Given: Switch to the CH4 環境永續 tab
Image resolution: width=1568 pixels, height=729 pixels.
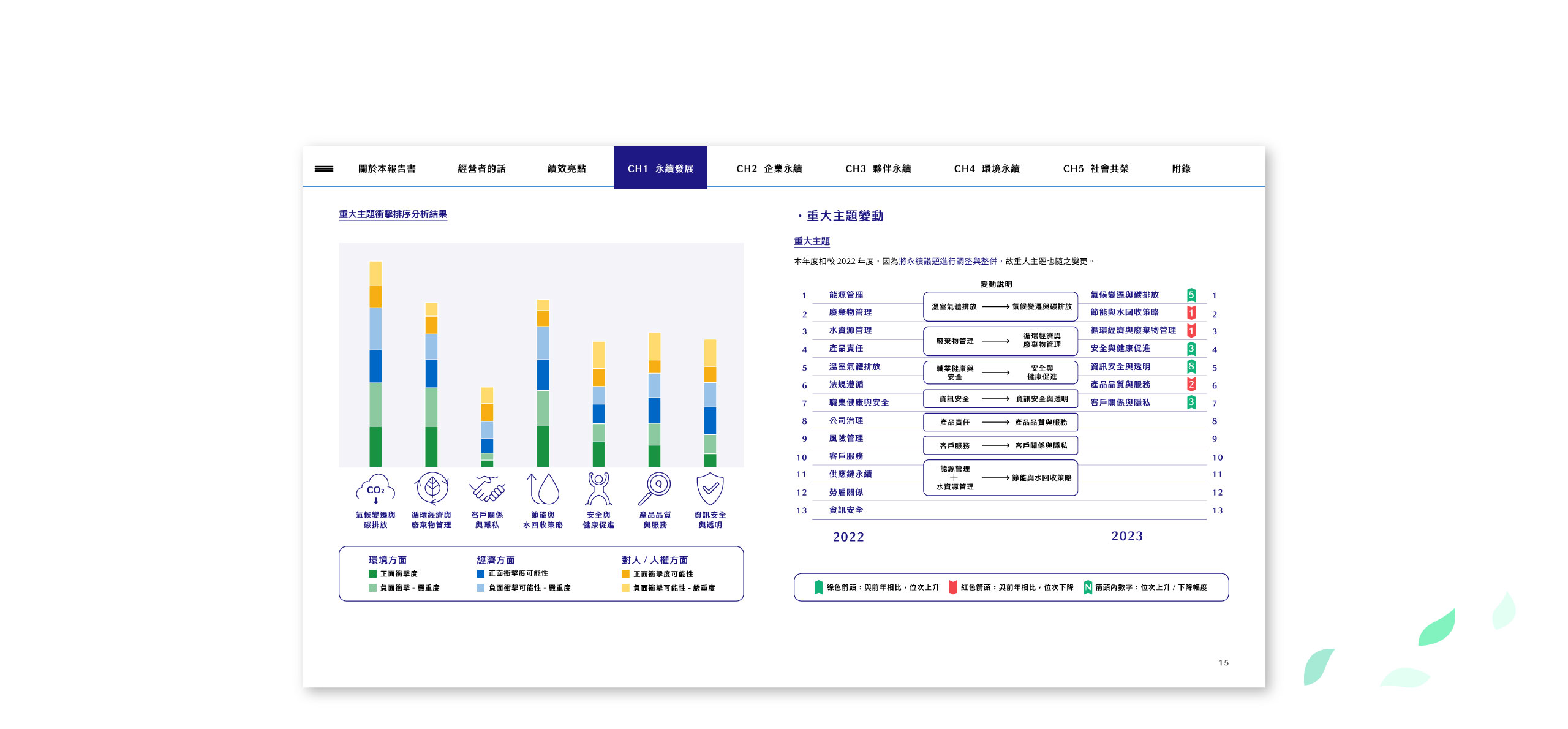Looking at the screenshot, I should (987, 168).
